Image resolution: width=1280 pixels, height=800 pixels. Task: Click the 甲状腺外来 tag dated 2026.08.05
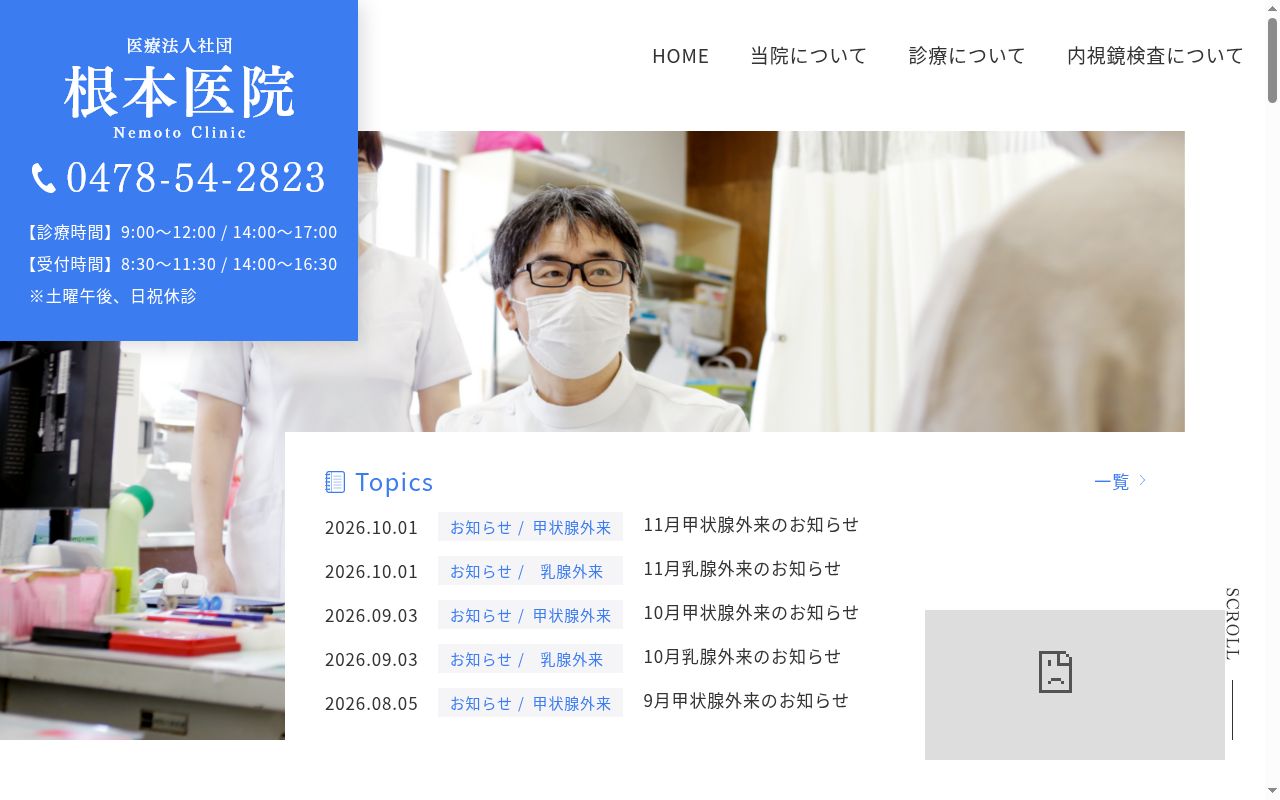point(572,703)
